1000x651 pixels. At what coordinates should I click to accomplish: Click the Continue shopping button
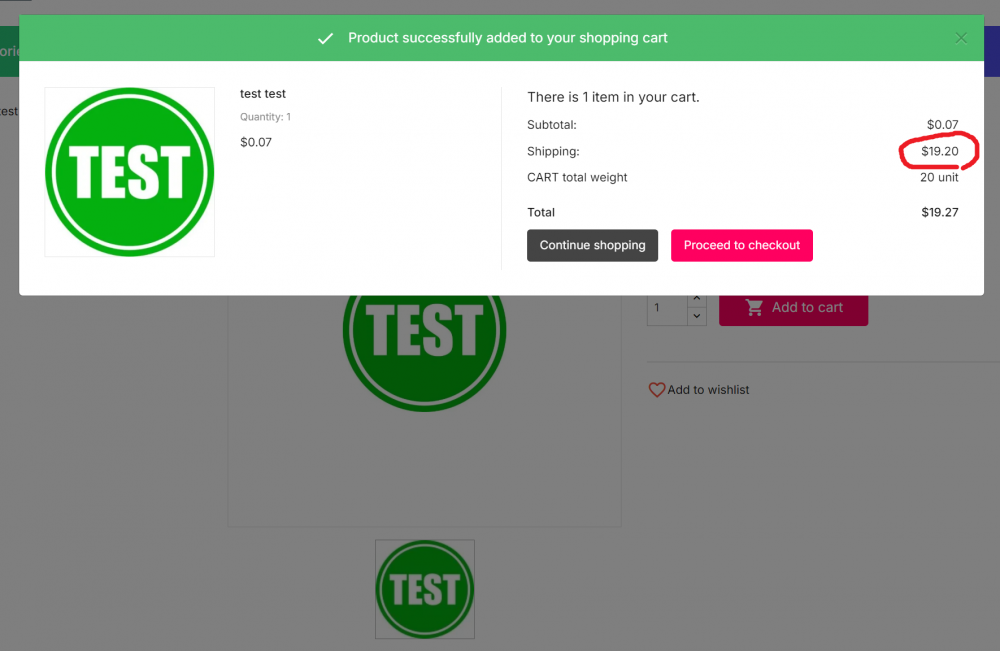click(x=592, y=245)
